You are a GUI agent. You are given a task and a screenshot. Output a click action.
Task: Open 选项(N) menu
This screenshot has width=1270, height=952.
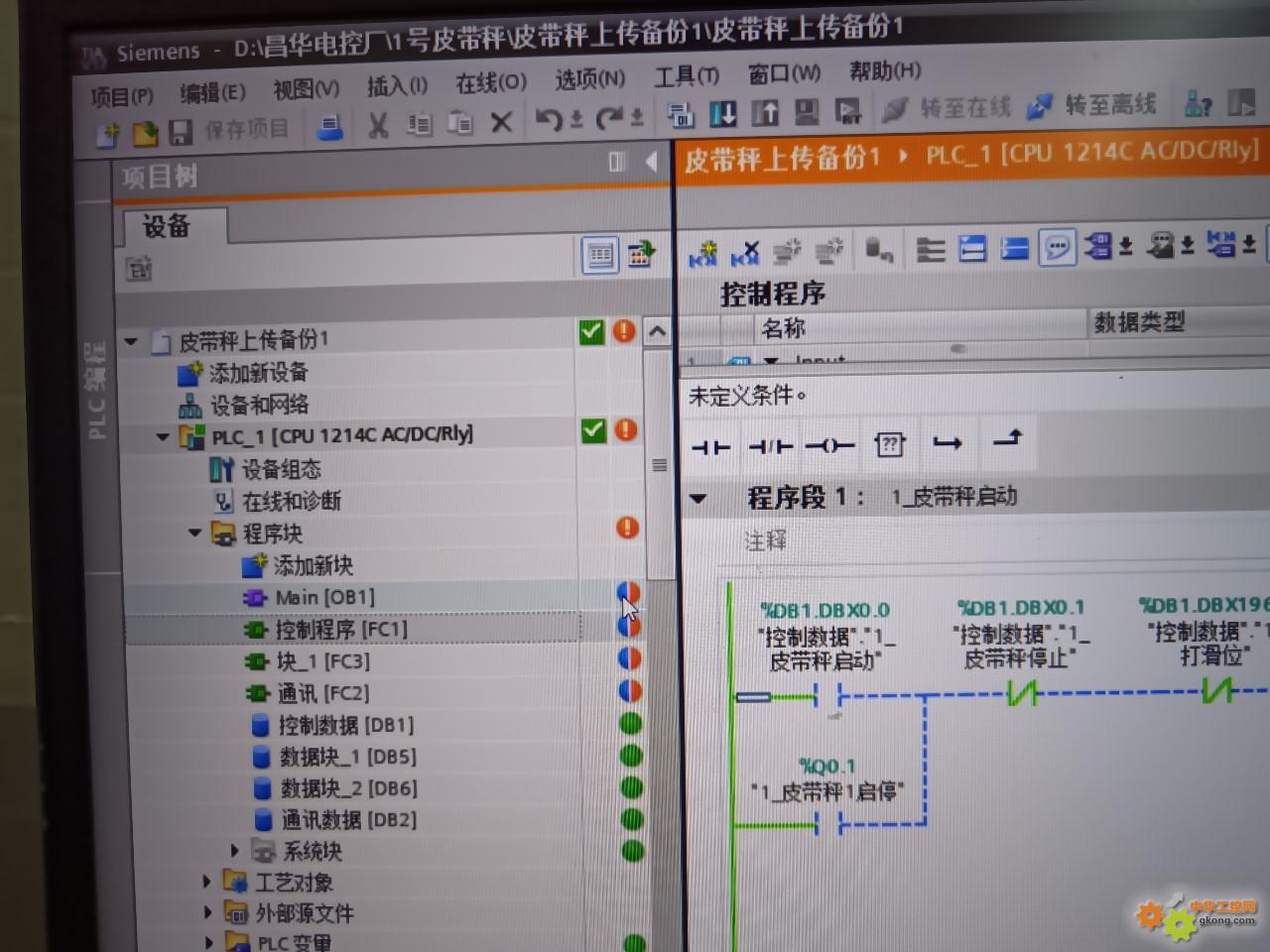click(x=590, y=78)
